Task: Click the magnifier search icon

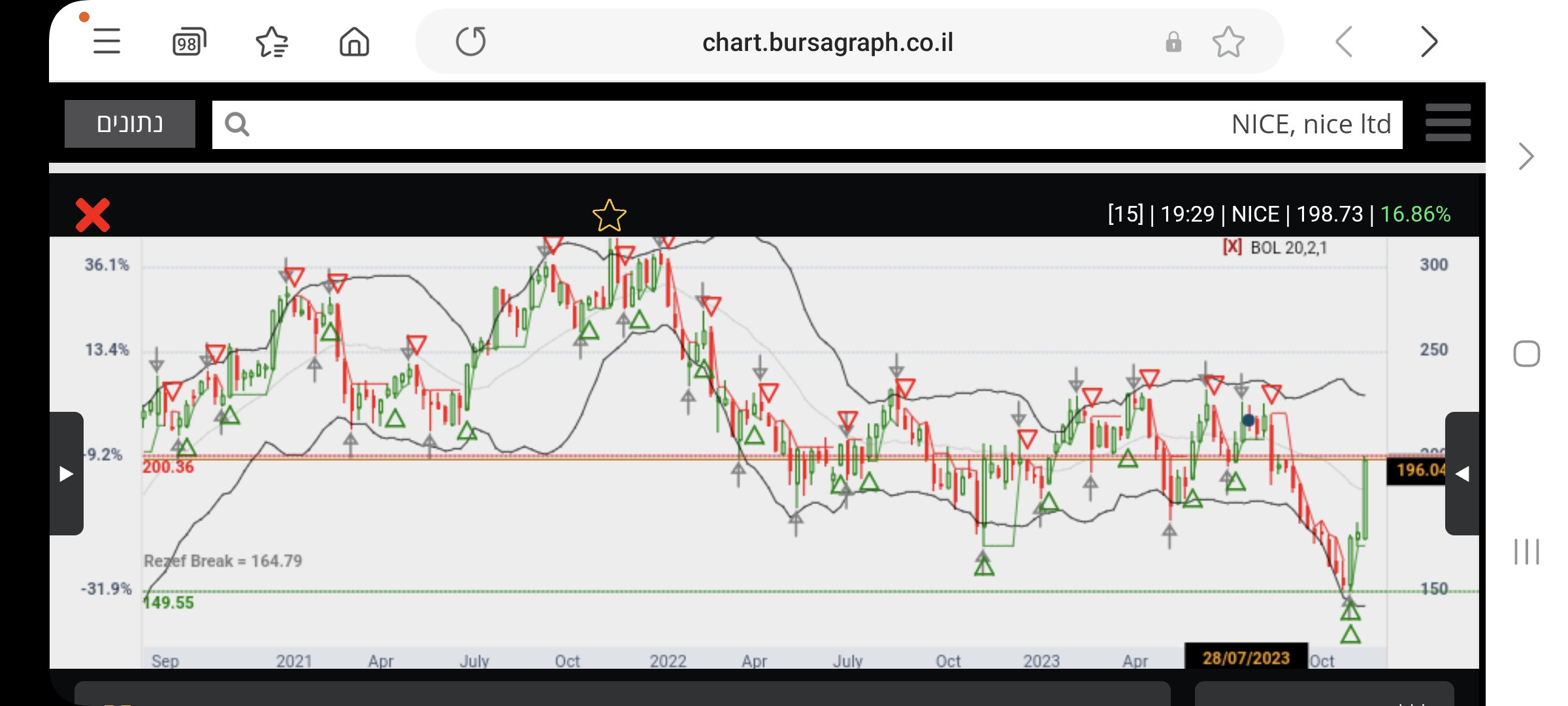Action: click(237, 124)
